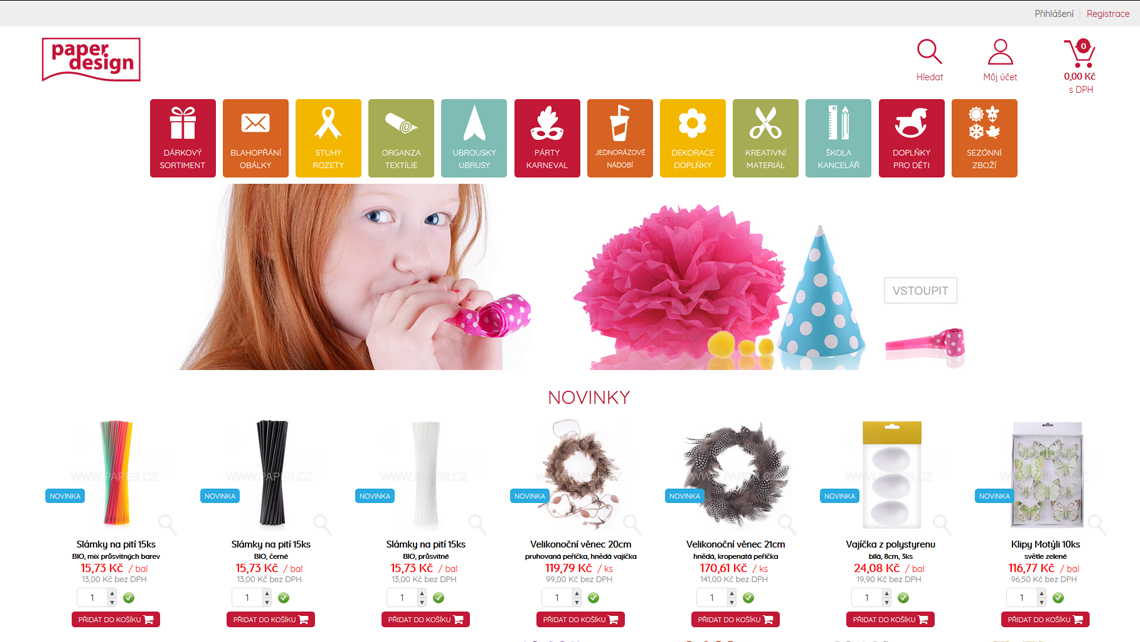Select the Dárkový sortiment gift category tile
This screenshot has width=1140, height=642.
coord(182,138)
